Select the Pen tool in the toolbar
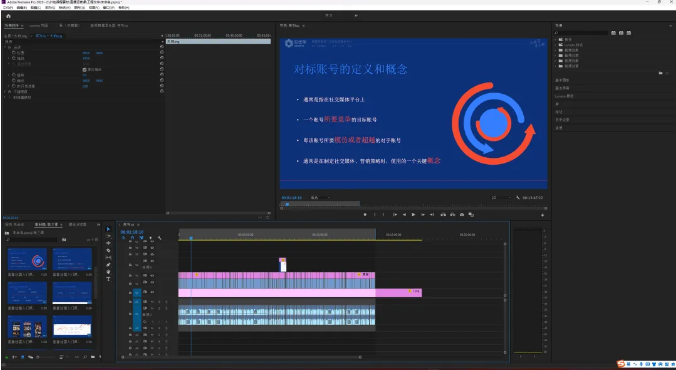The image size is (676, 370). tap(108, 265)
